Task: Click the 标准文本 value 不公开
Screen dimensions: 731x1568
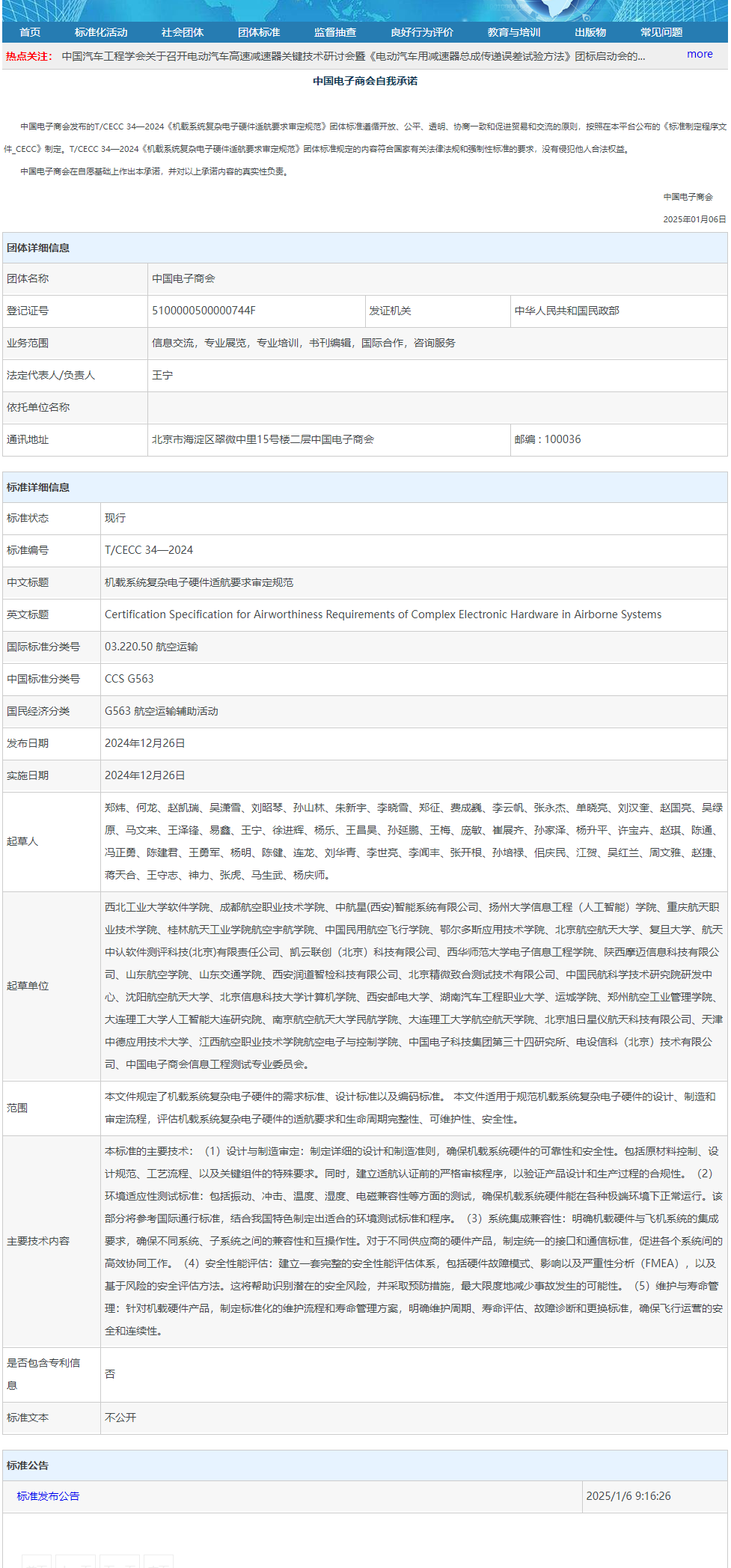Action: tap(120, 1418)
